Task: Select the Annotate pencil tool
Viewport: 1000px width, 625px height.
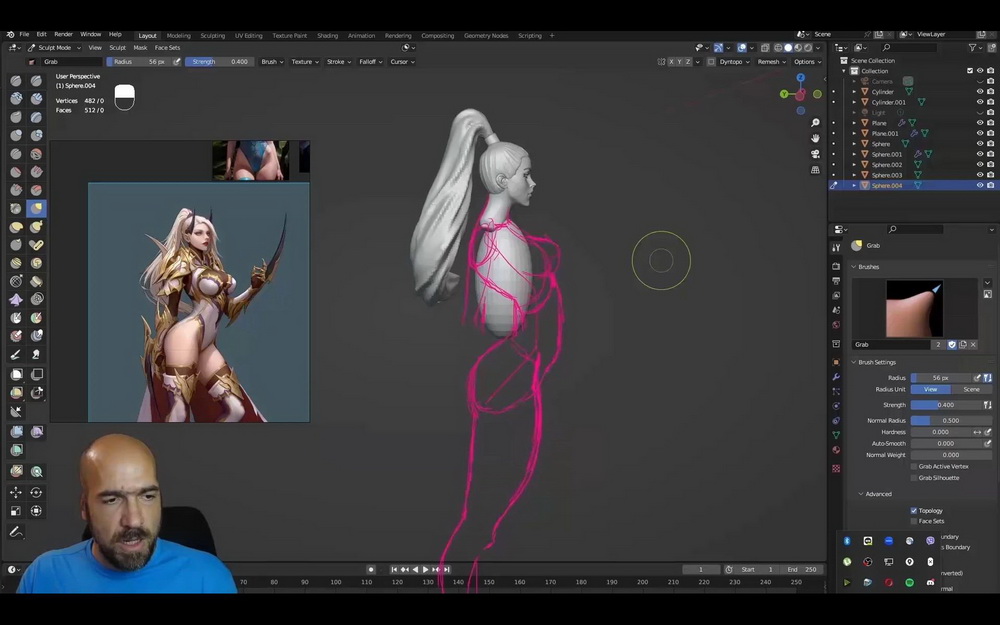Action: click(16, 532)
